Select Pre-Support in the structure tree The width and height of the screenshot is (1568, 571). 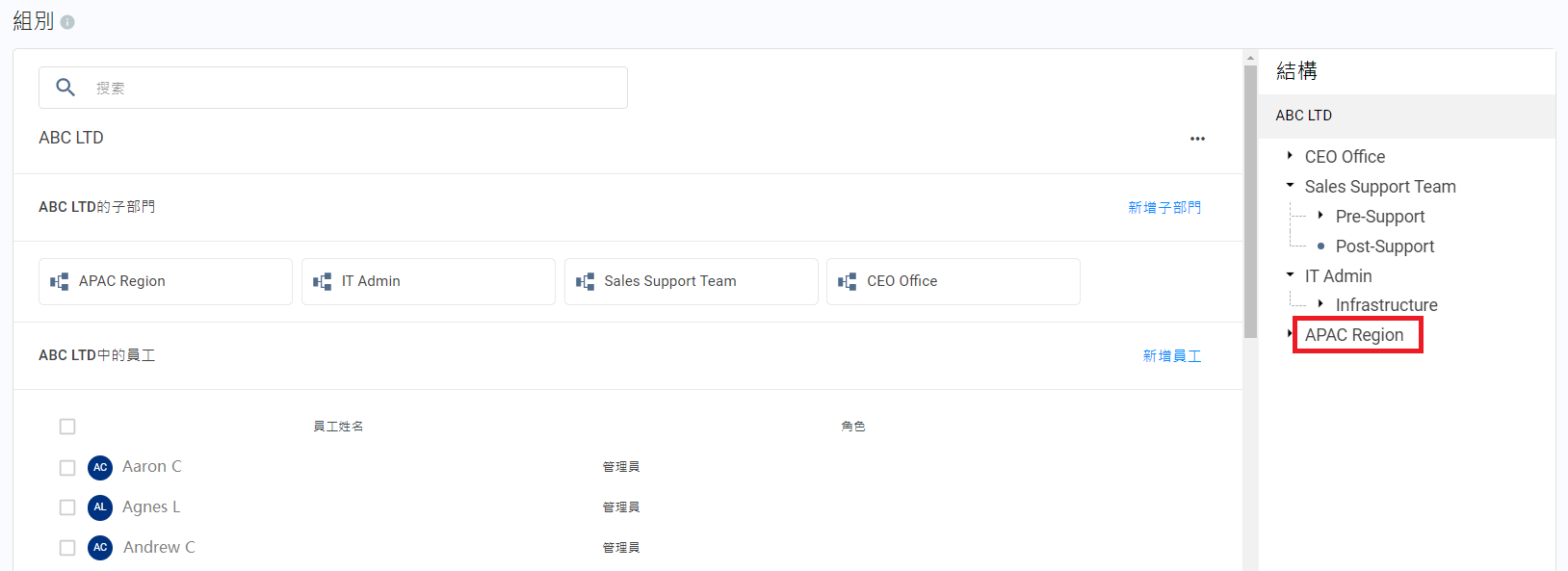tap(1380, 217)
